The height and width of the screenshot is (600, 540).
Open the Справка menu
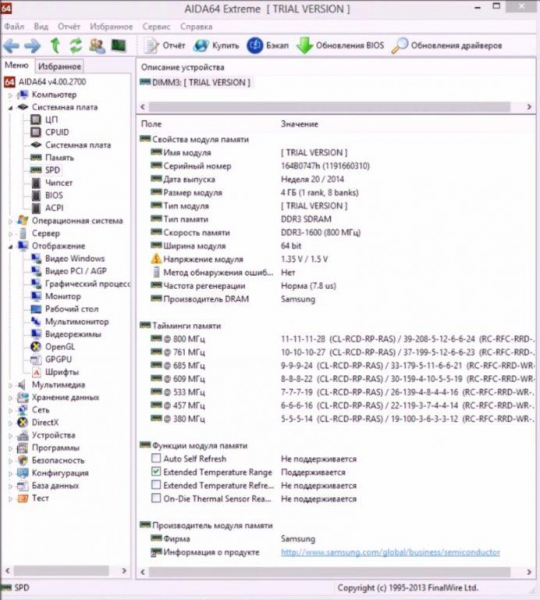point(196,26)
